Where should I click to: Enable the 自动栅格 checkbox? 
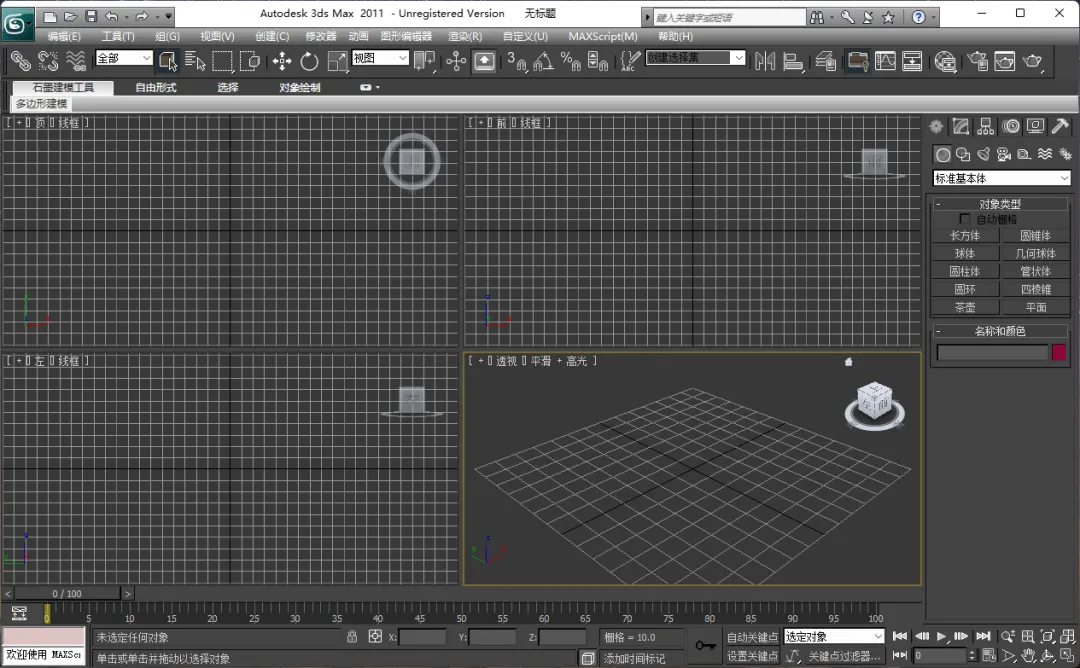coord(964,218)
